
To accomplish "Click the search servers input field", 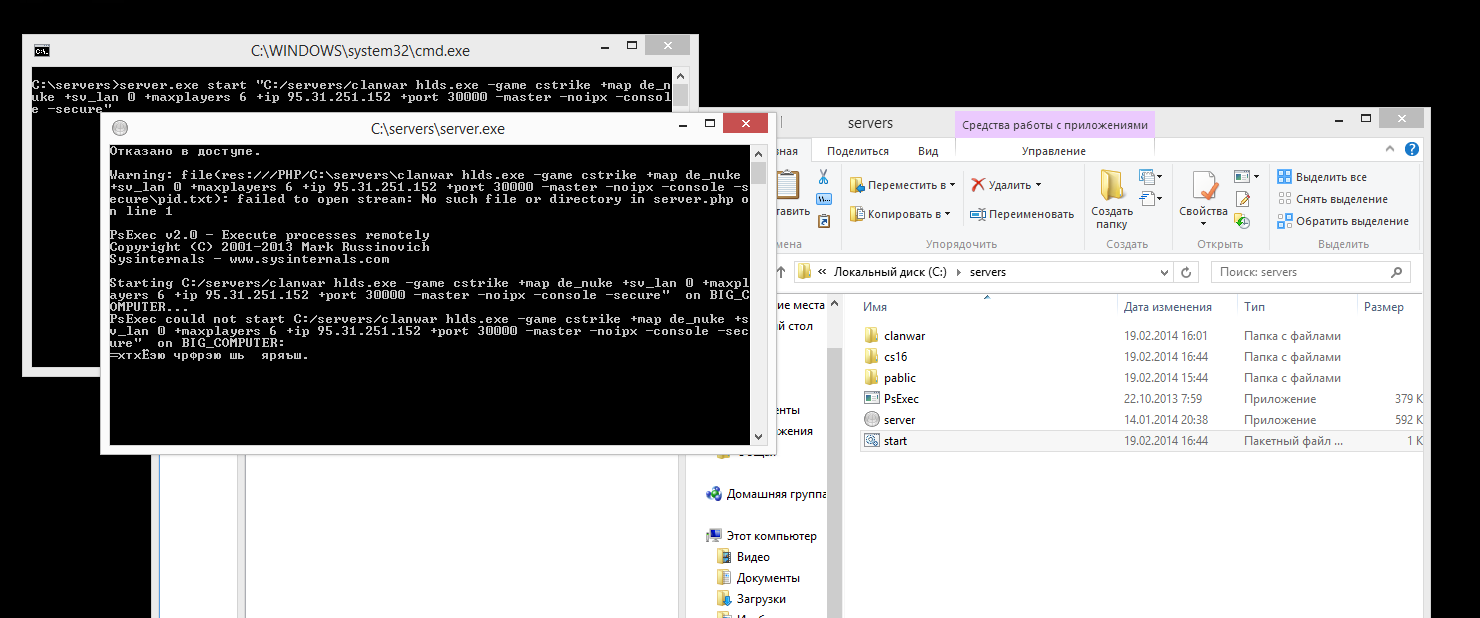I will (x=1300, y=272).
